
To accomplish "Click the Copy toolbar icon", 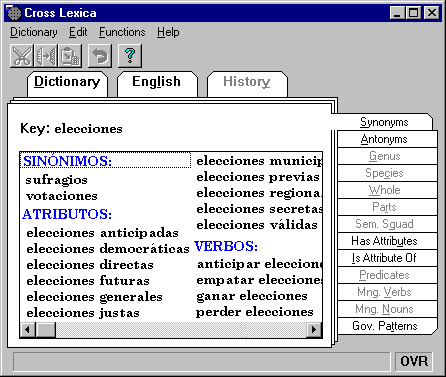I will [x=45, y=56].
